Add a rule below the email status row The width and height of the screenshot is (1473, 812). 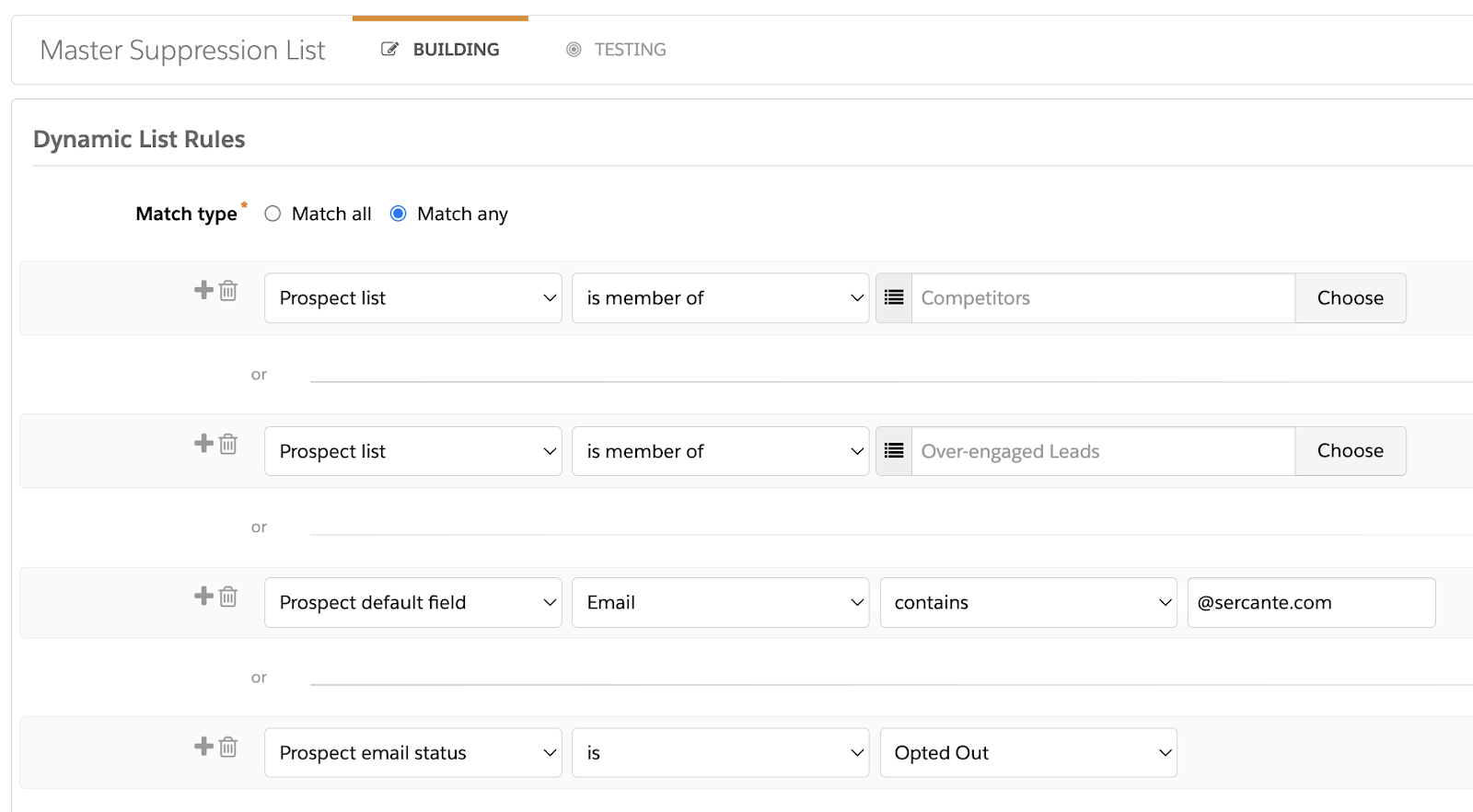pyautogui.click(x=203, y=746)
